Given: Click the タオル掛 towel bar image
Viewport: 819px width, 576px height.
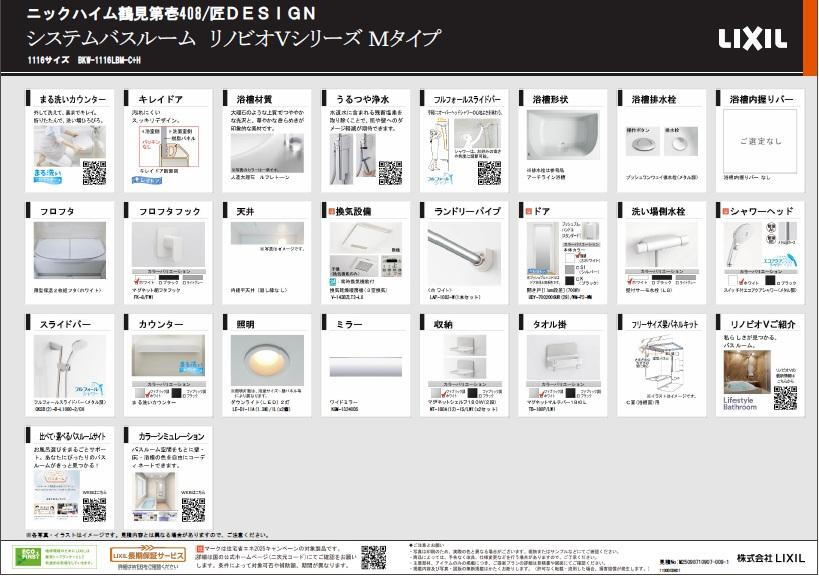Looking at the screenshot, I should pyautogui.click(x=558, y=357).
